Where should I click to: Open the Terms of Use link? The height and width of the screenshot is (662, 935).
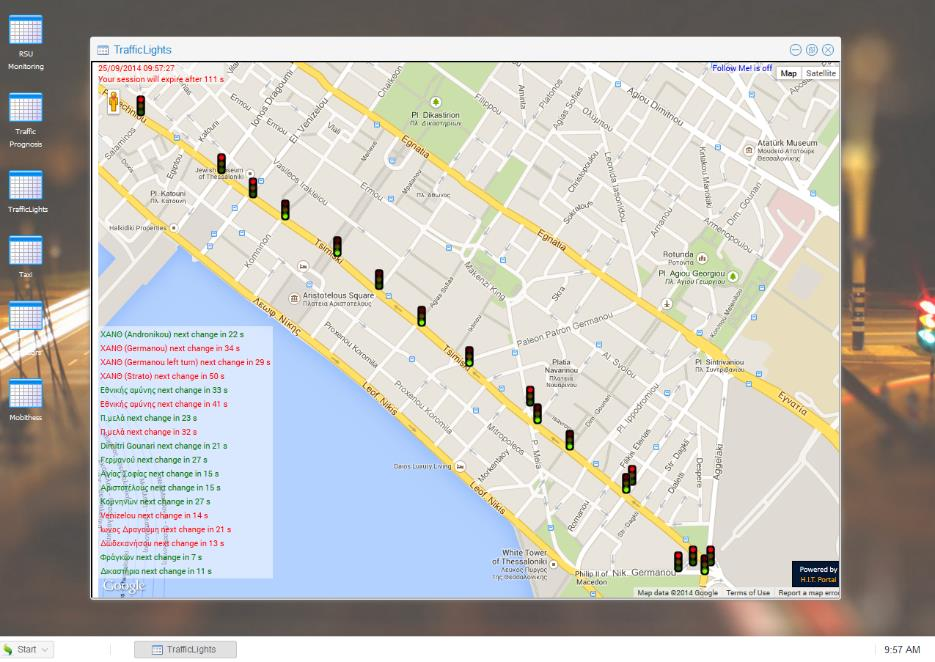748,593
